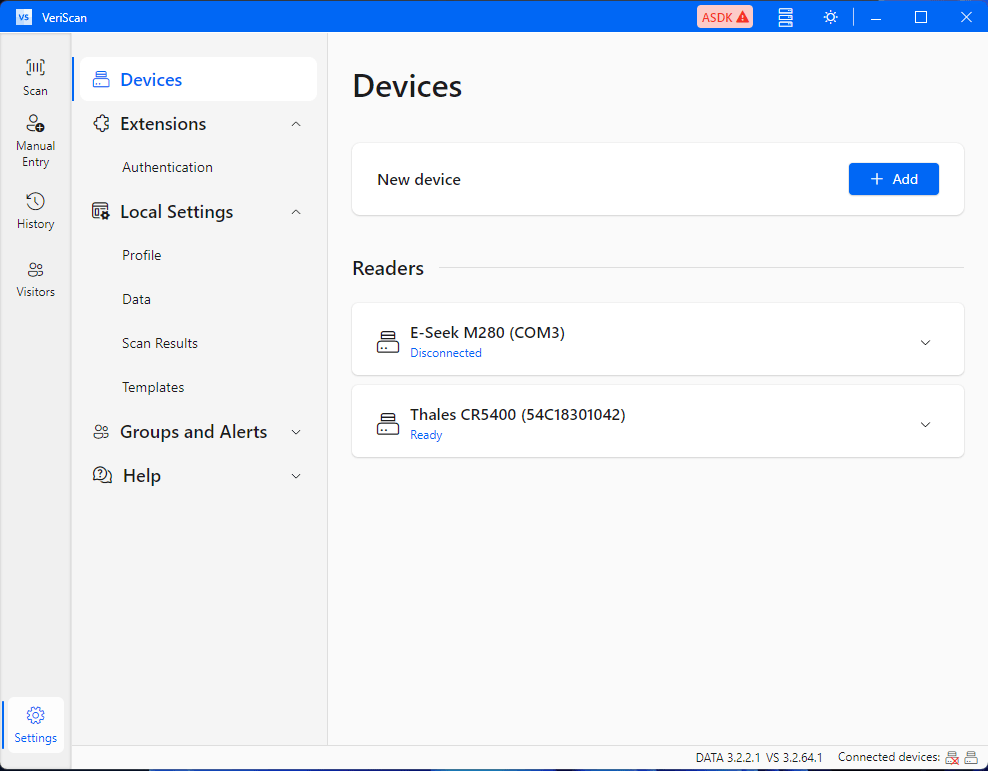
Task: Click the disconnected device icon in the status bar
Action: [x=951, y=757]
